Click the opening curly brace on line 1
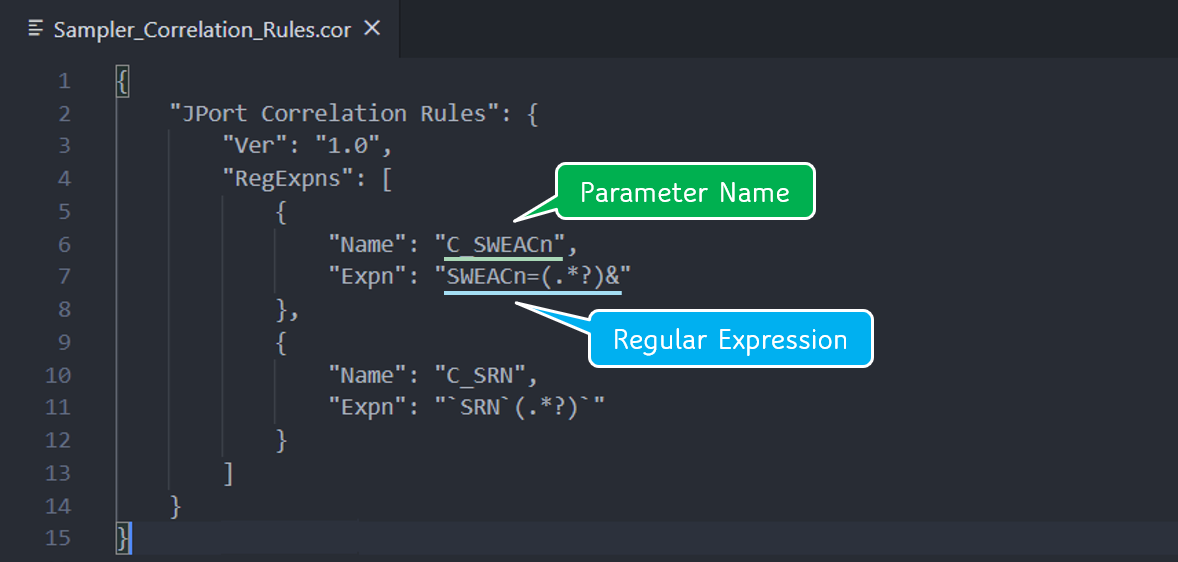Screen dimensions: 1178x562 click(123, 81)
